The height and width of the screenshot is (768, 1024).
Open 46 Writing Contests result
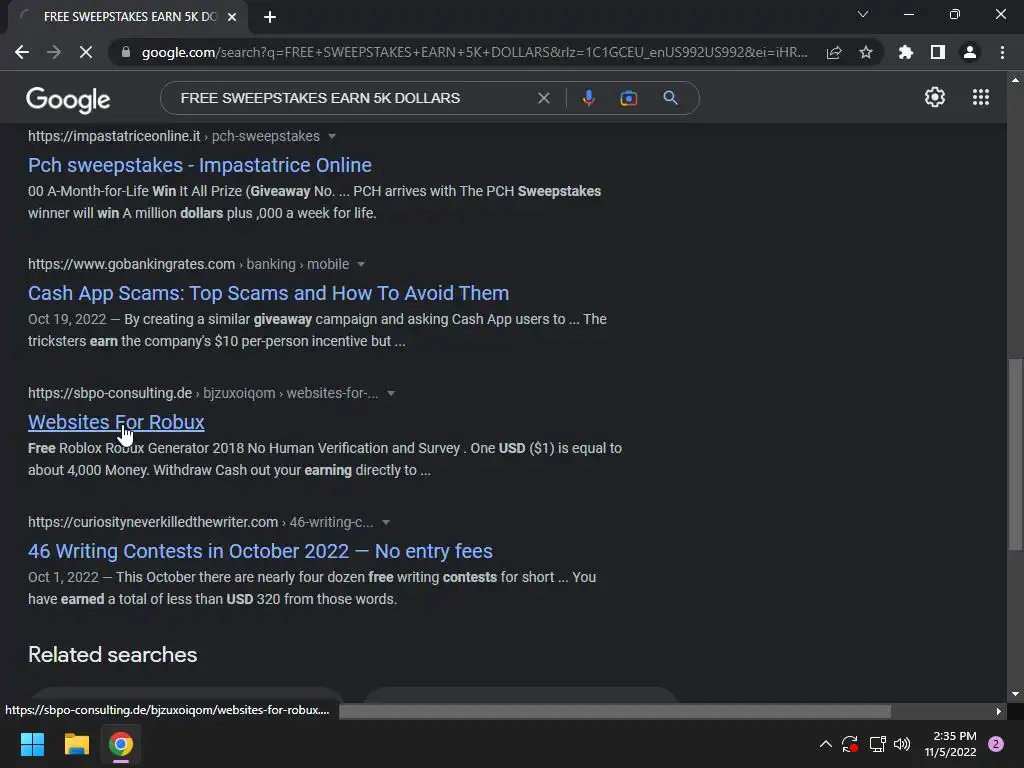(x=261, y=551)
